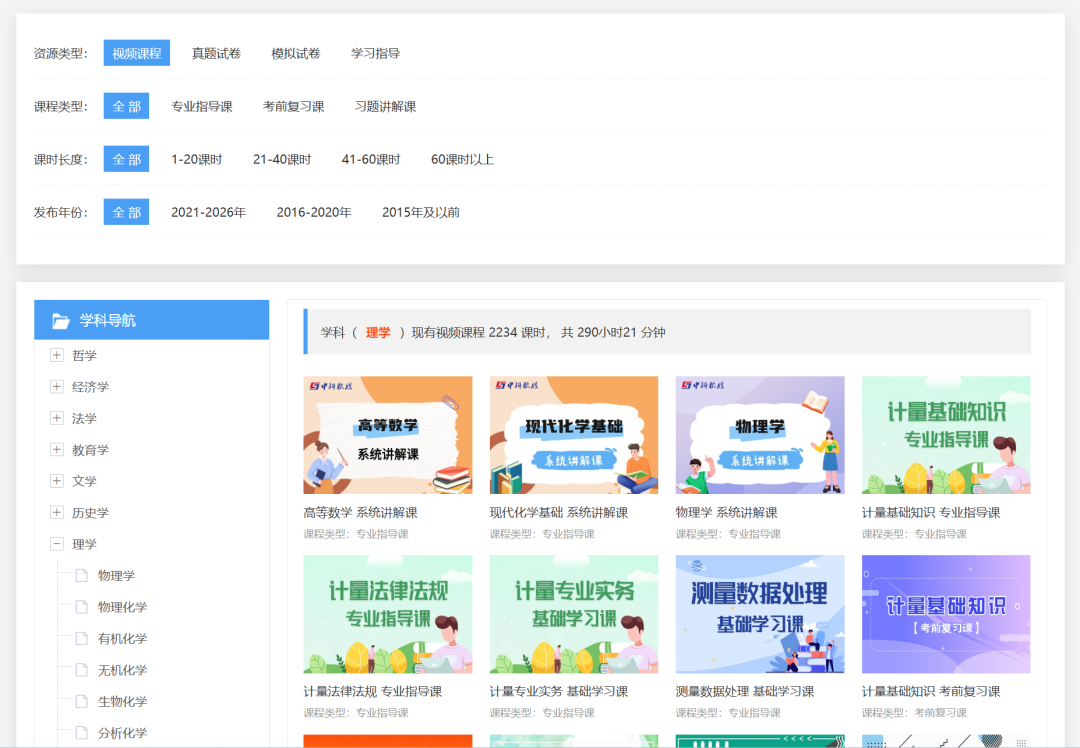
Task: Open the 物理学 系统讲解课 thumbnail
Action: click(x=760, y=435)
